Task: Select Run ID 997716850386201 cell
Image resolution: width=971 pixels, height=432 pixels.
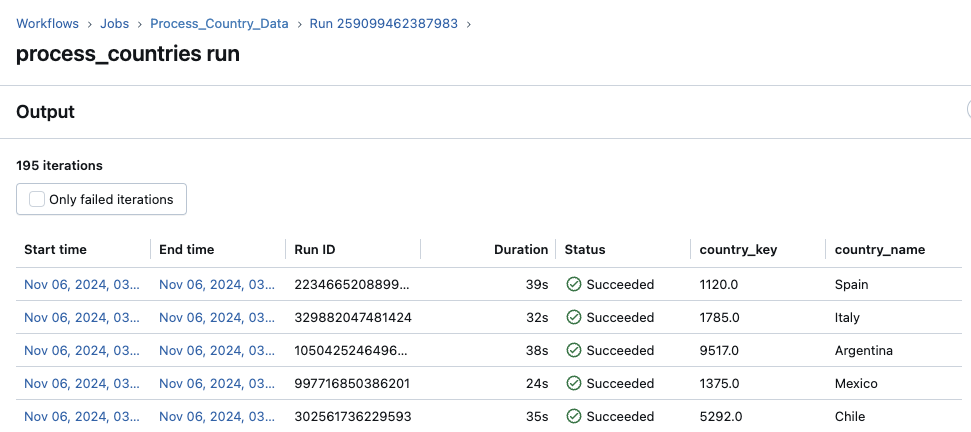Action: (351, 384)
